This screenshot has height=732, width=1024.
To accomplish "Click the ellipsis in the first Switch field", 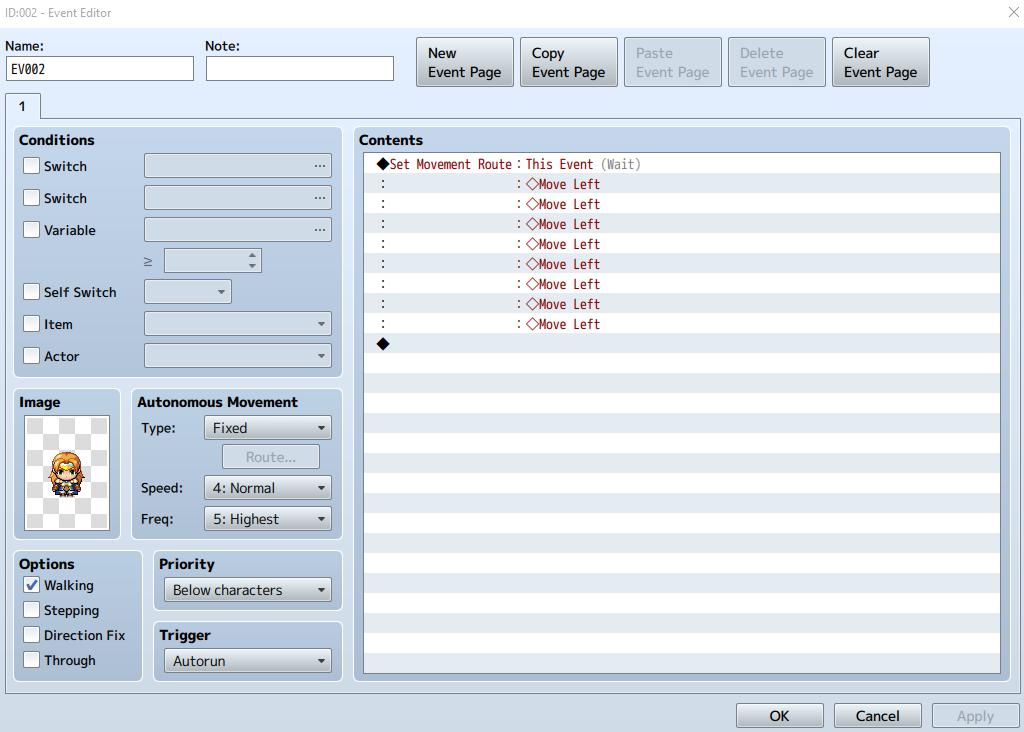I will point(319,166).
